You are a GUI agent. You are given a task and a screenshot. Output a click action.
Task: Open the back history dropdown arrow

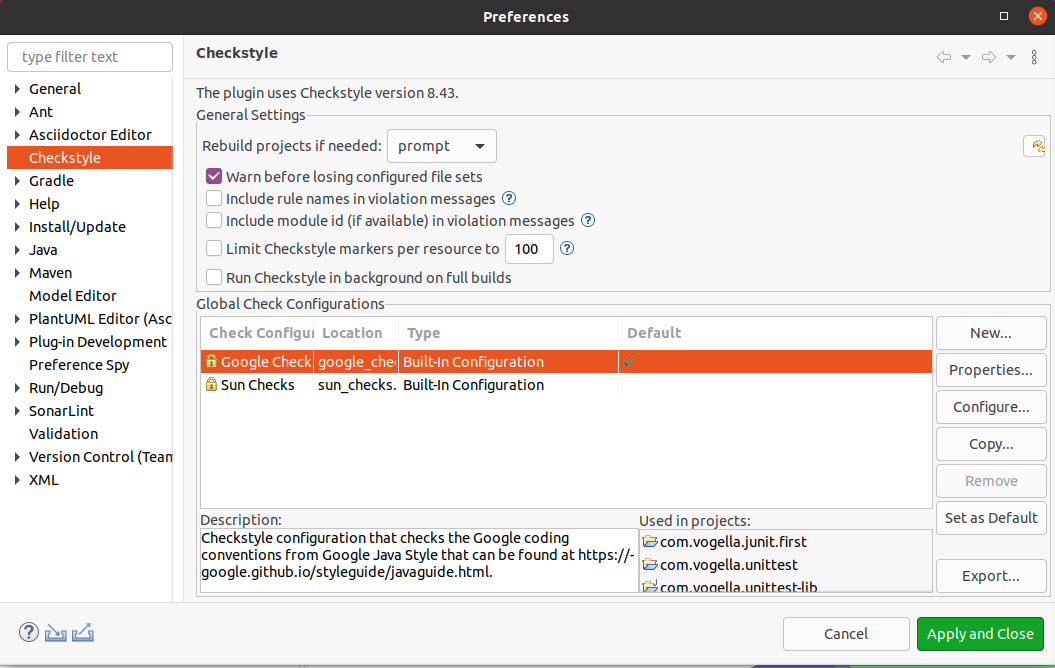pos(966,57)
